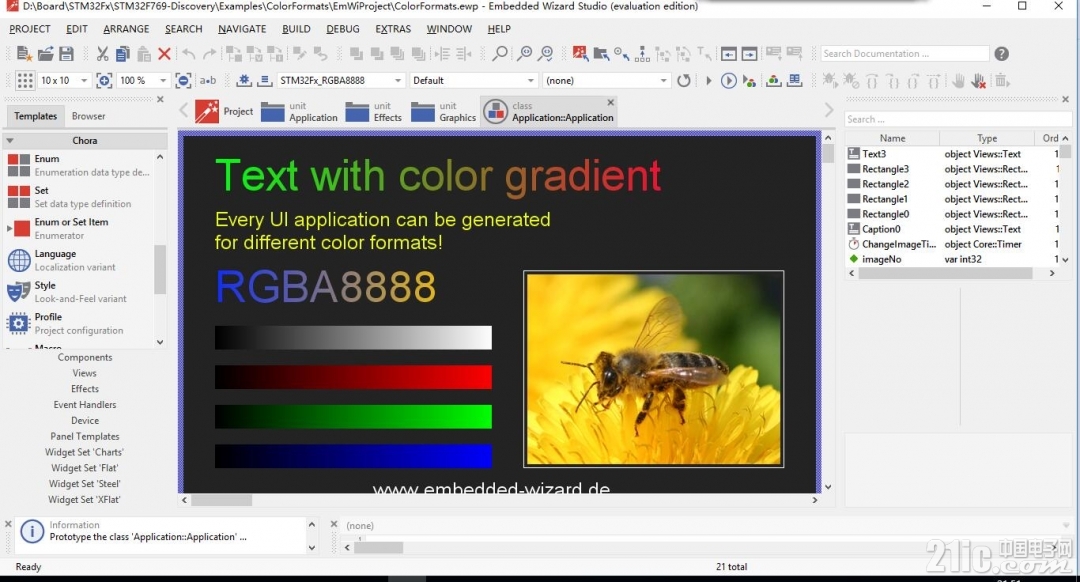Image resolution: width=1080 pixels, height=582 pixels.
Task: Click the Find magnifier icon
Action: point(500,54)
